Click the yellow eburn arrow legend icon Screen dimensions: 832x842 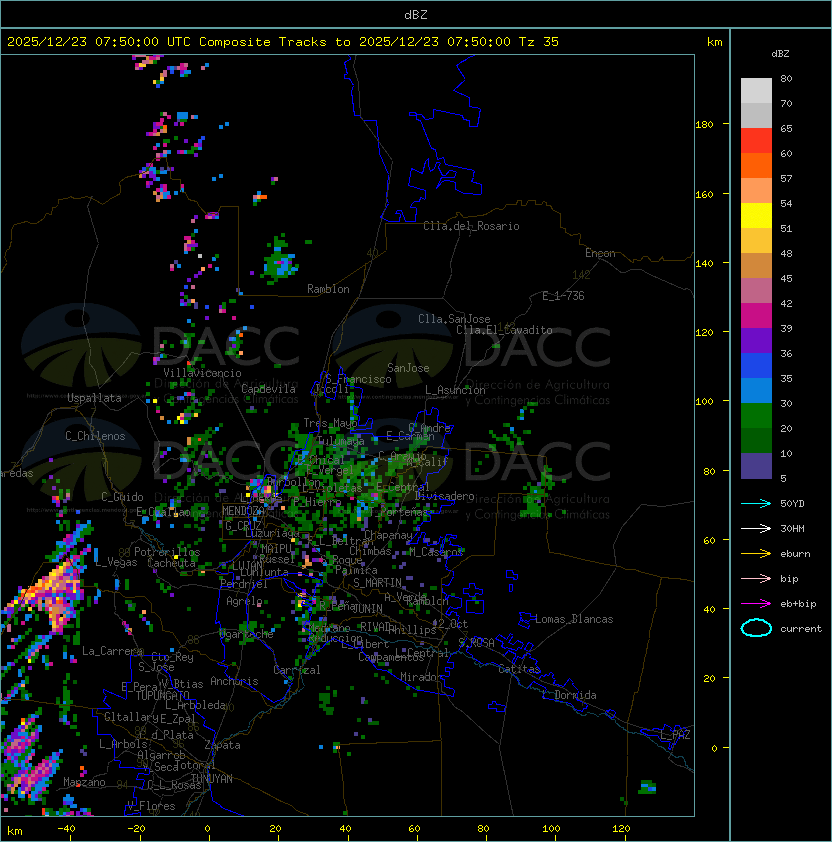point(756,553)
